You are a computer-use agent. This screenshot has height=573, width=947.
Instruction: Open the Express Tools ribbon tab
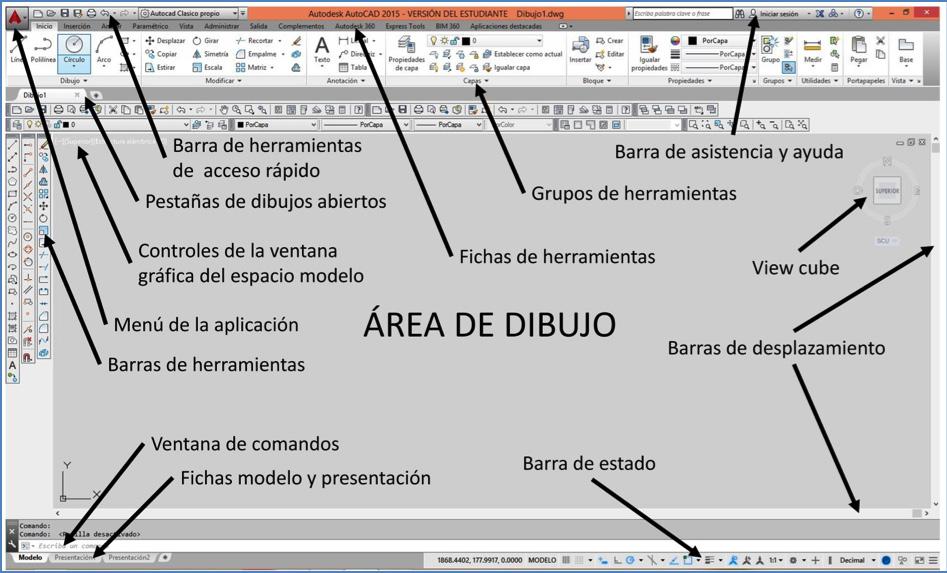click(405, 27)
